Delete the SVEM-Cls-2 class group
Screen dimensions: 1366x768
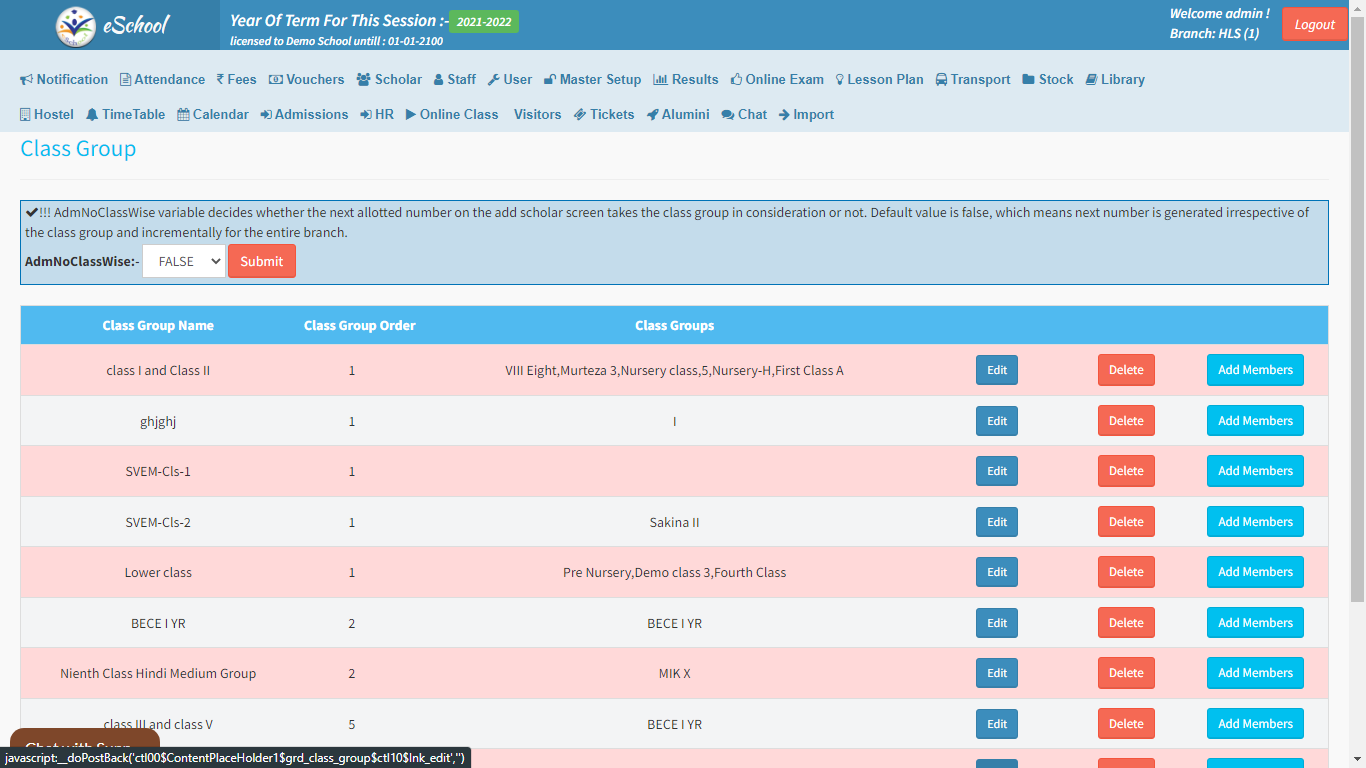(x=1125, y=522)
